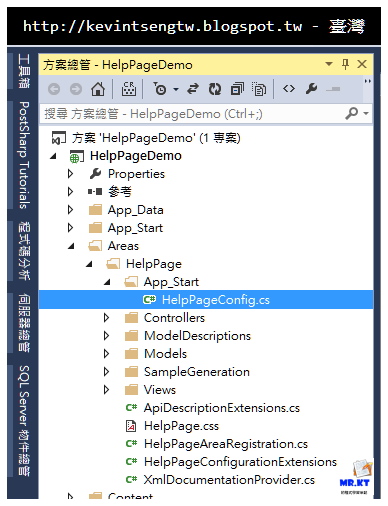This screenshot has height=506, width=388.
Task: Select ApiDescriptionExtensions.cs file
Action: tap(222, 408)
